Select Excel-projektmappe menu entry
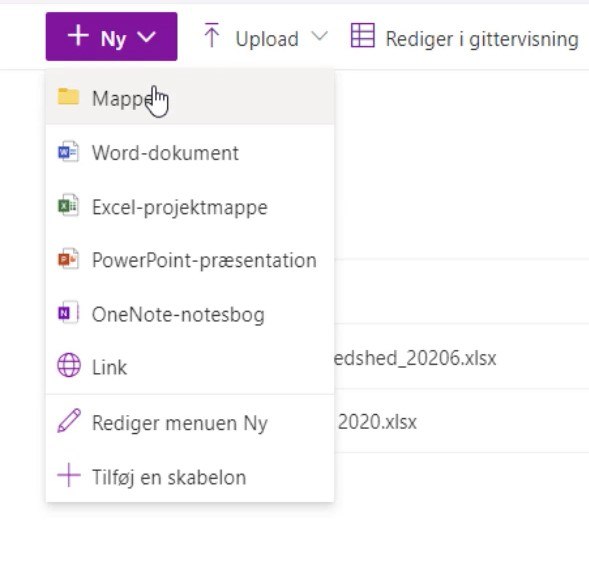Viewport: 589px width, 577px height. 190,206
